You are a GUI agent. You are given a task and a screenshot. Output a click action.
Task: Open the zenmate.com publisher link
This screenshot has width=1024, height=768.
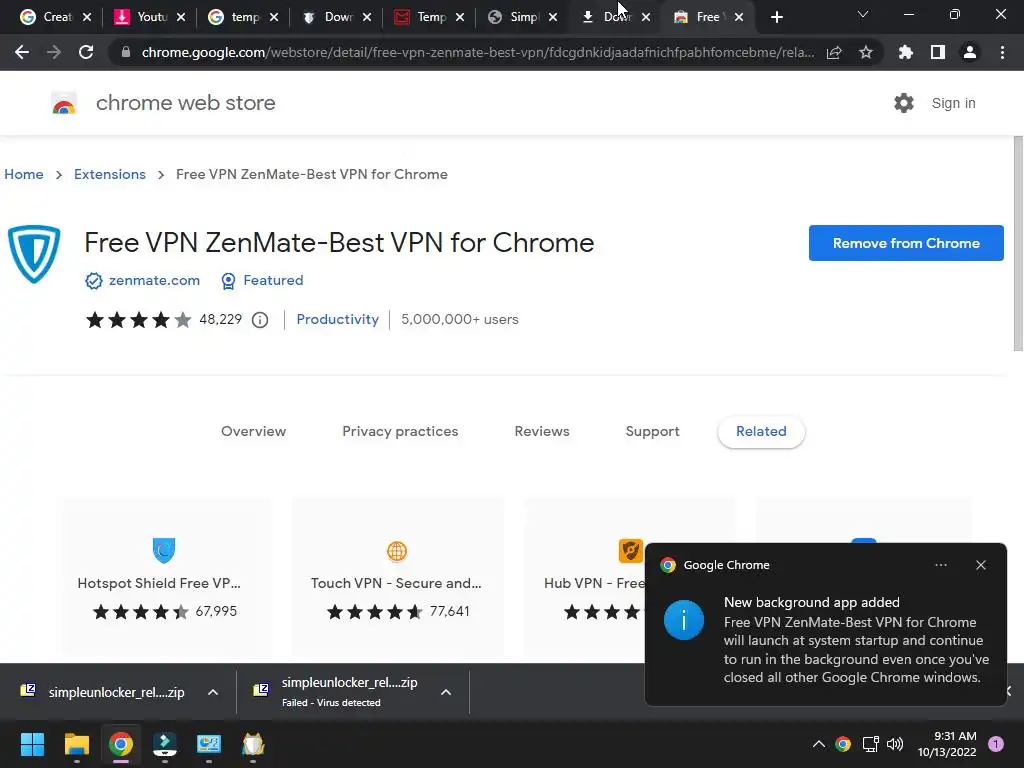[x=154, y=280]
